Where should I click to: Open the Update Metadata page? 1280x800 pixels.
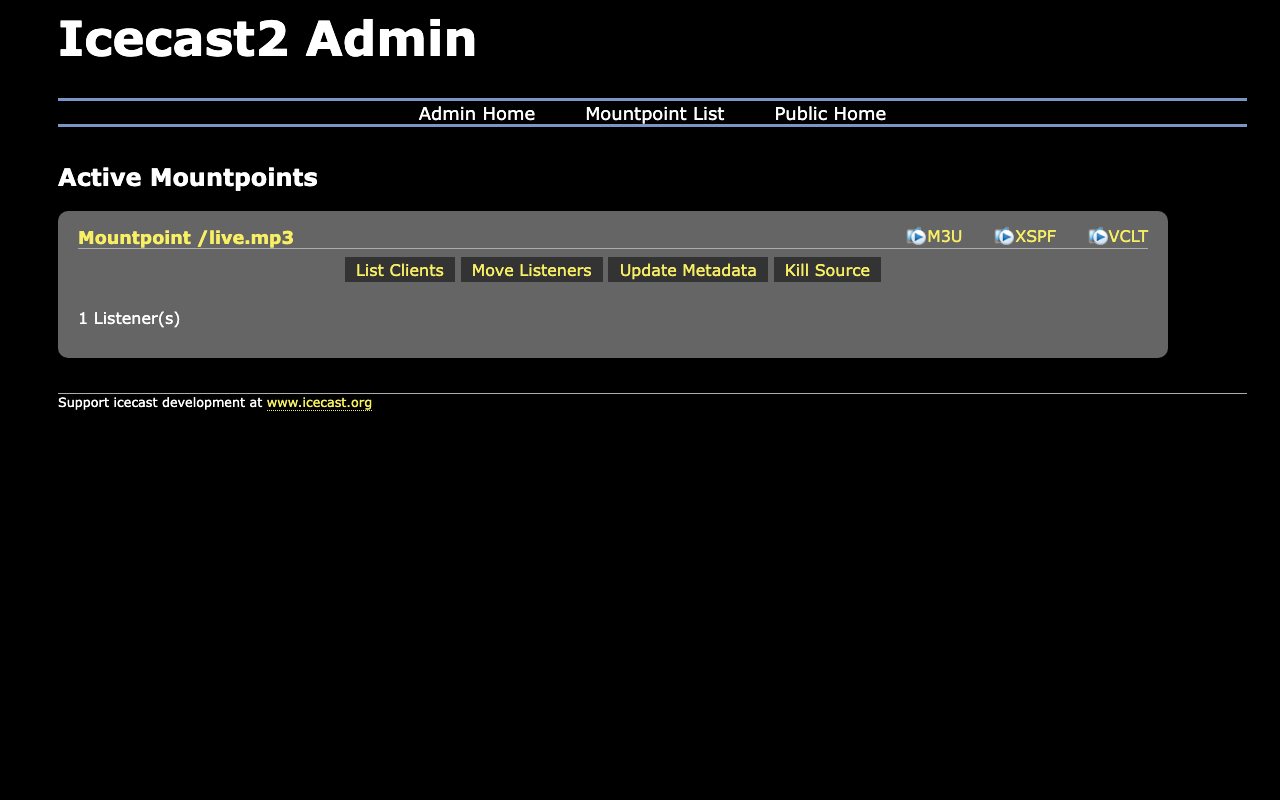[x=688, y=270]
